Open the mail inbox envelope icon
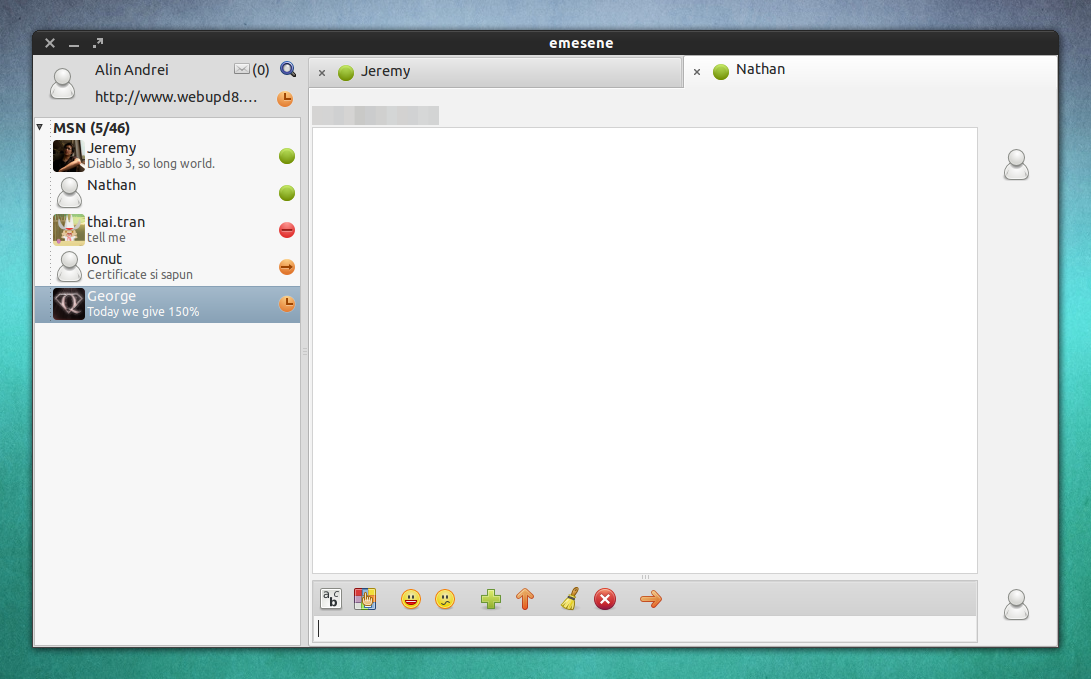Viewport: 1091px width, 679px height. pyautogui.click(x=241, y=69)
